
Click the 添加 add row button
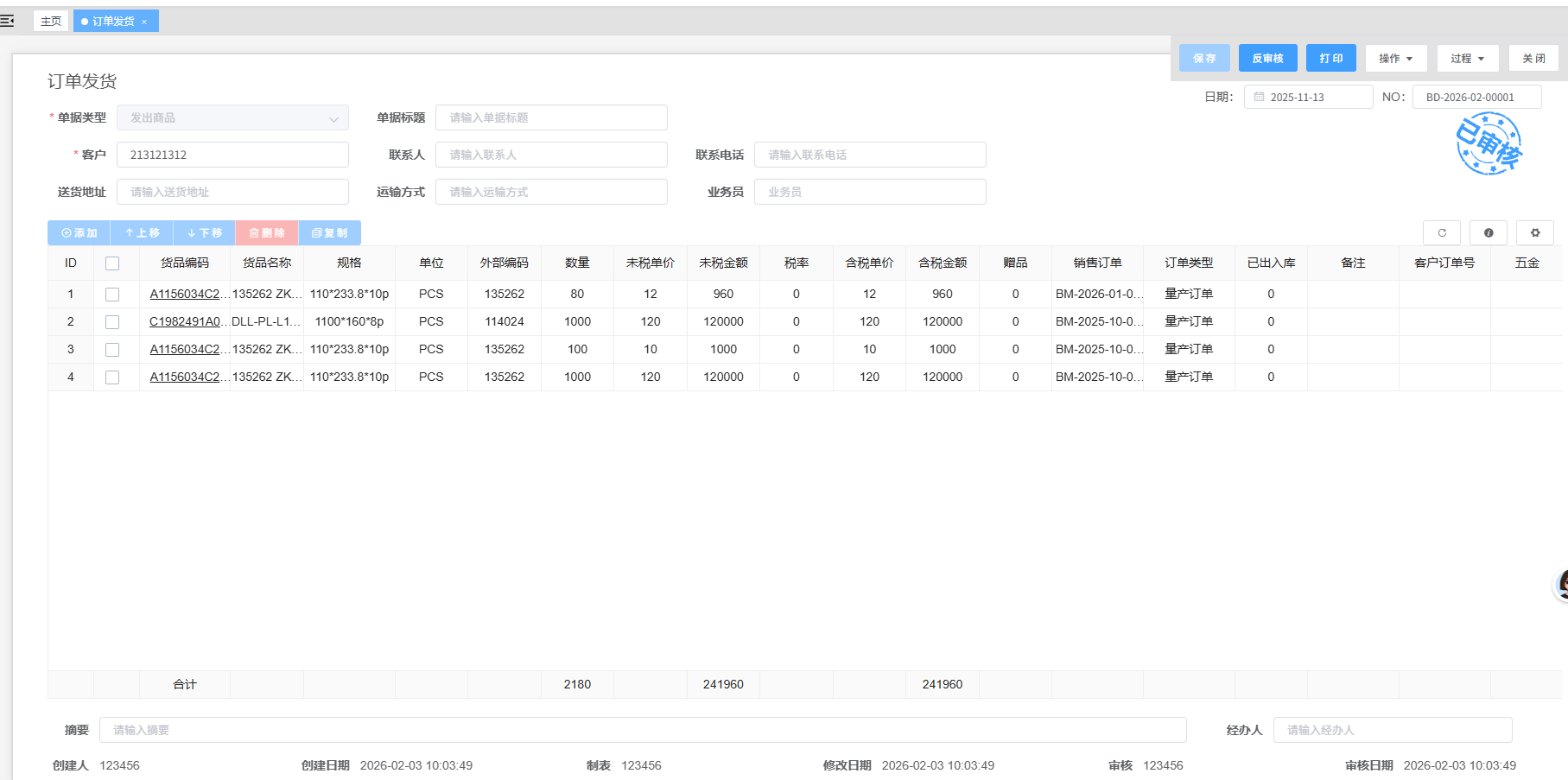point(79,233)
